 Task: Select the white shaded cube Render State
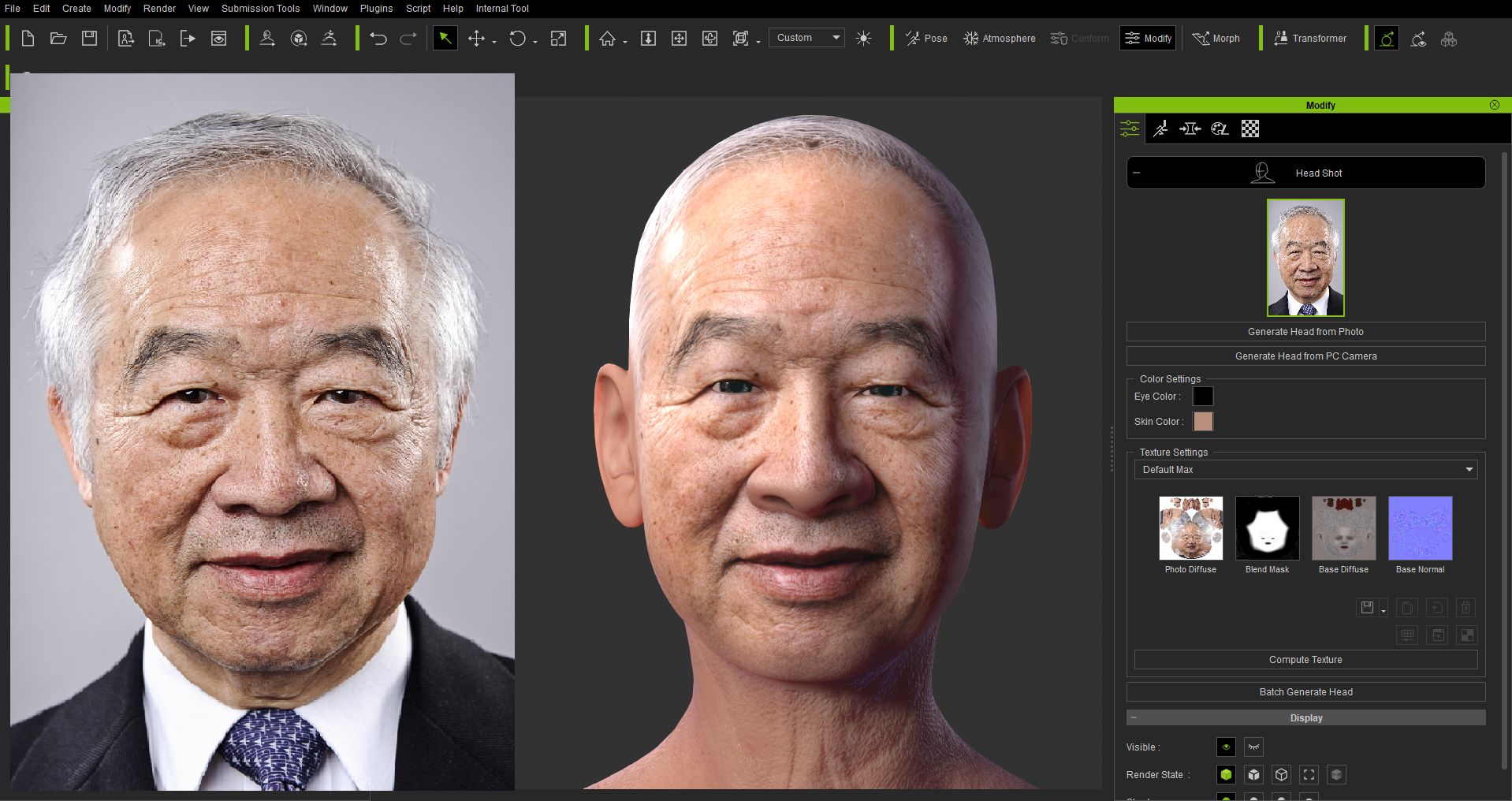click(x=1254, y=775)
